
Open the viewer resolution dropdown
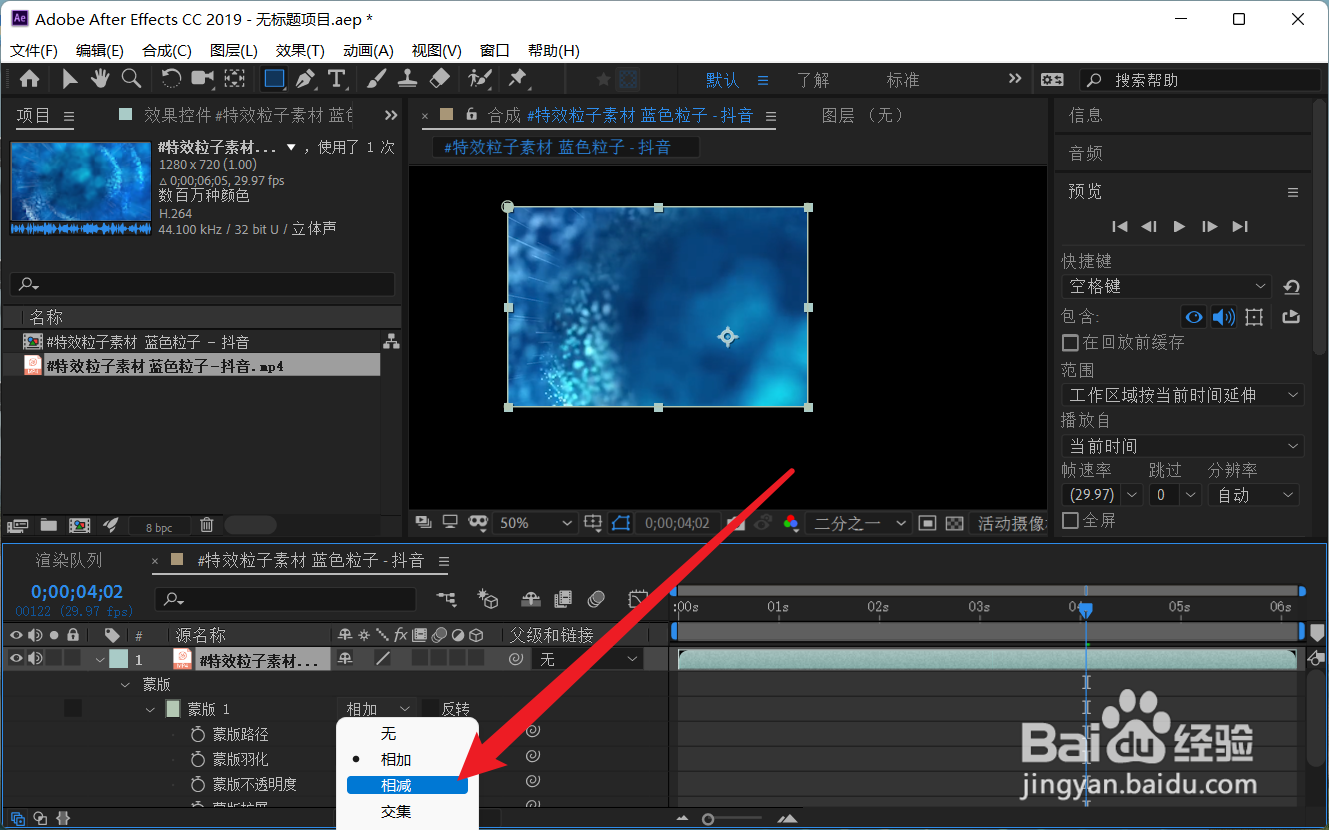pyautogui.click(x=858, y=523)
